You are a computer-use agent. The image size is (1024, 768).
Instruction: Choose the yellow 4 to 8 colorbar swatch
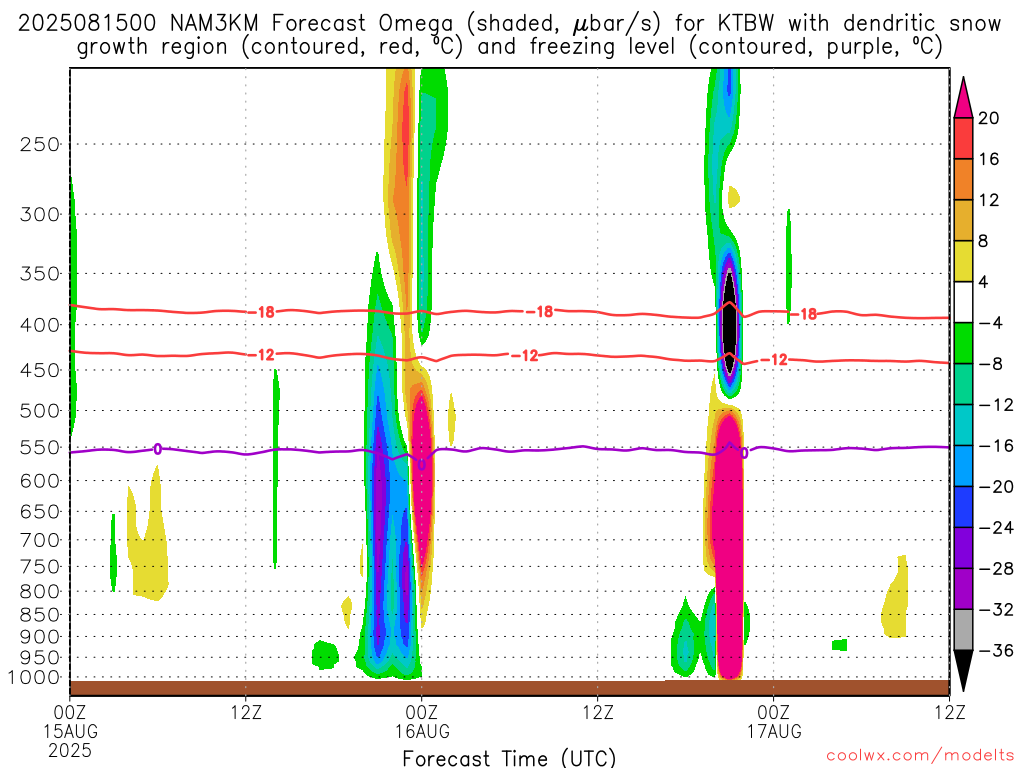tap(963, 261)
